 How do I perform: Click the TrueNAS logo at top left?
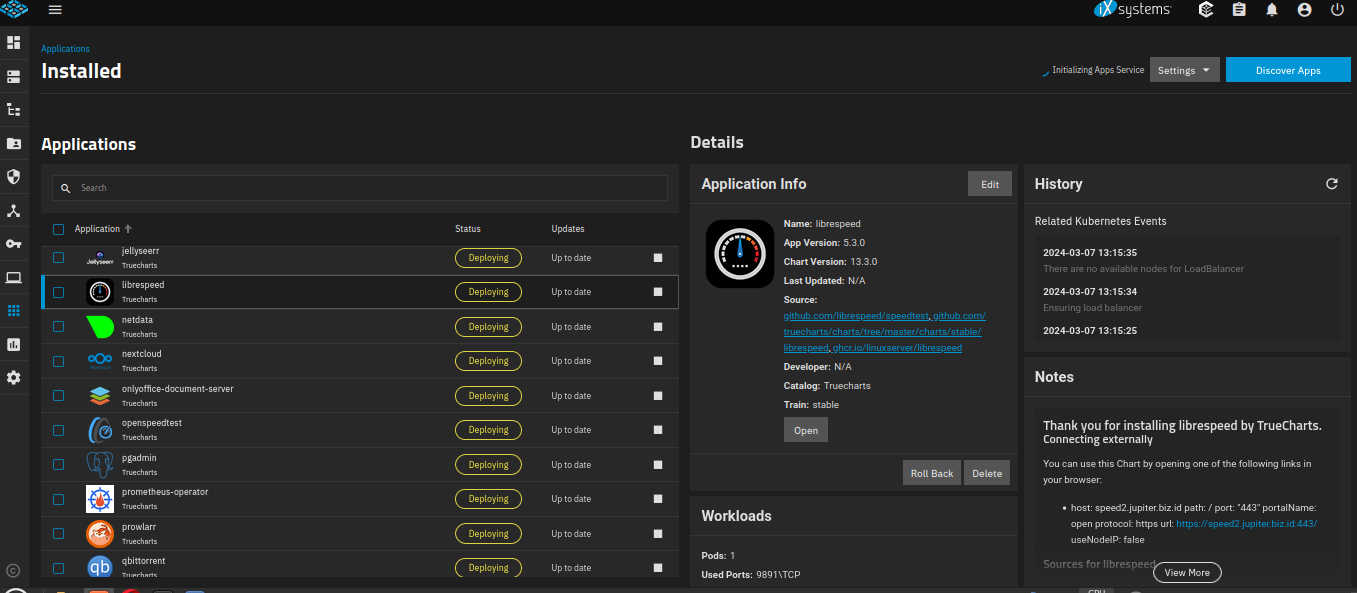[x=13, y=10]
